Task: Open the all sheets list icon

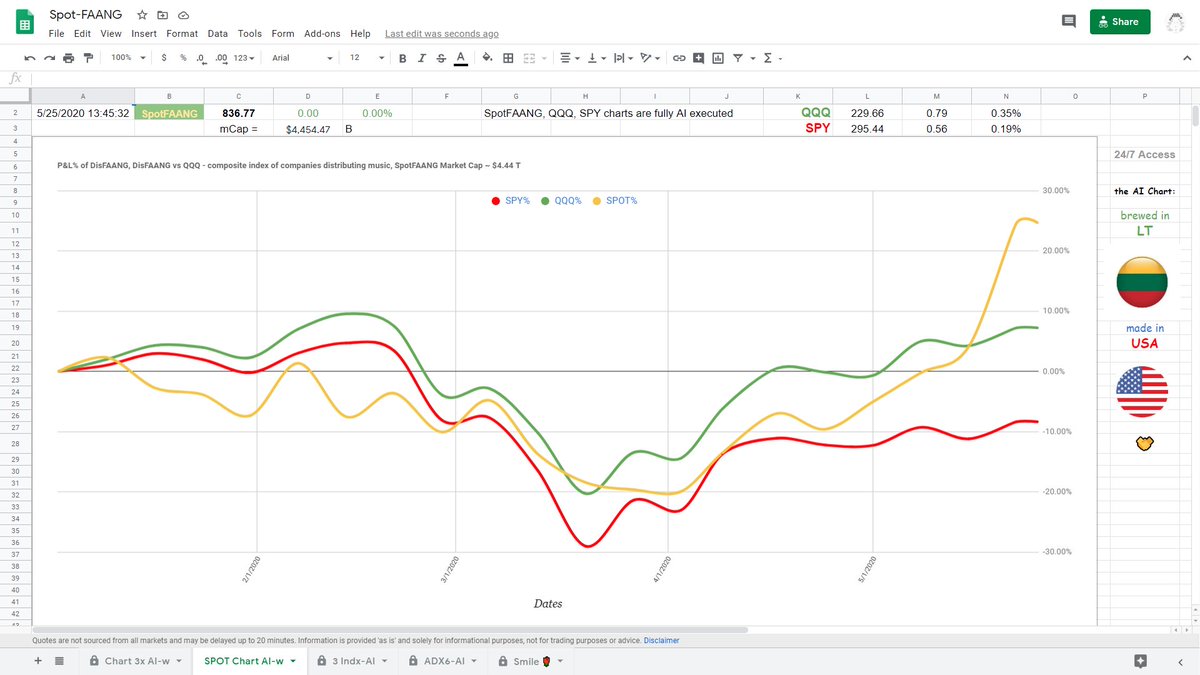Action: pos(59,661)
